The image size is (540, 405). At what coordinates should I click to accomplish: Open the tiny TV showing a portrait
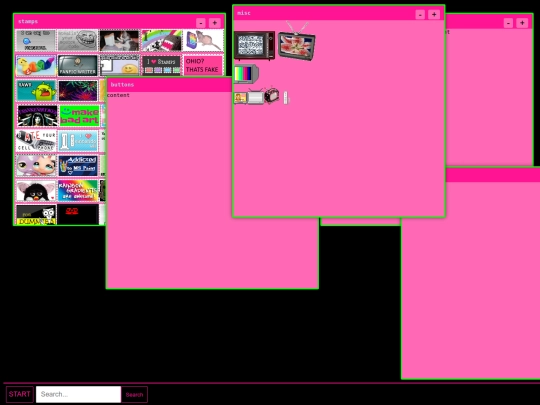point(240,98)
